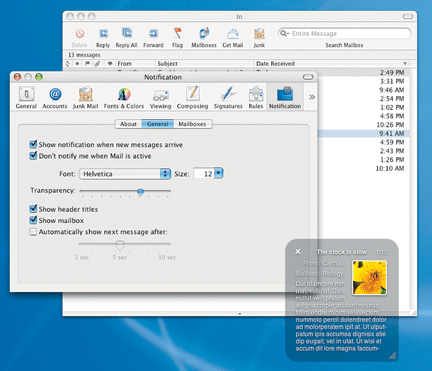Screen dimensions: 432x371
Task: Open Accounts preferences pane
Action: (x=55, y=94)
